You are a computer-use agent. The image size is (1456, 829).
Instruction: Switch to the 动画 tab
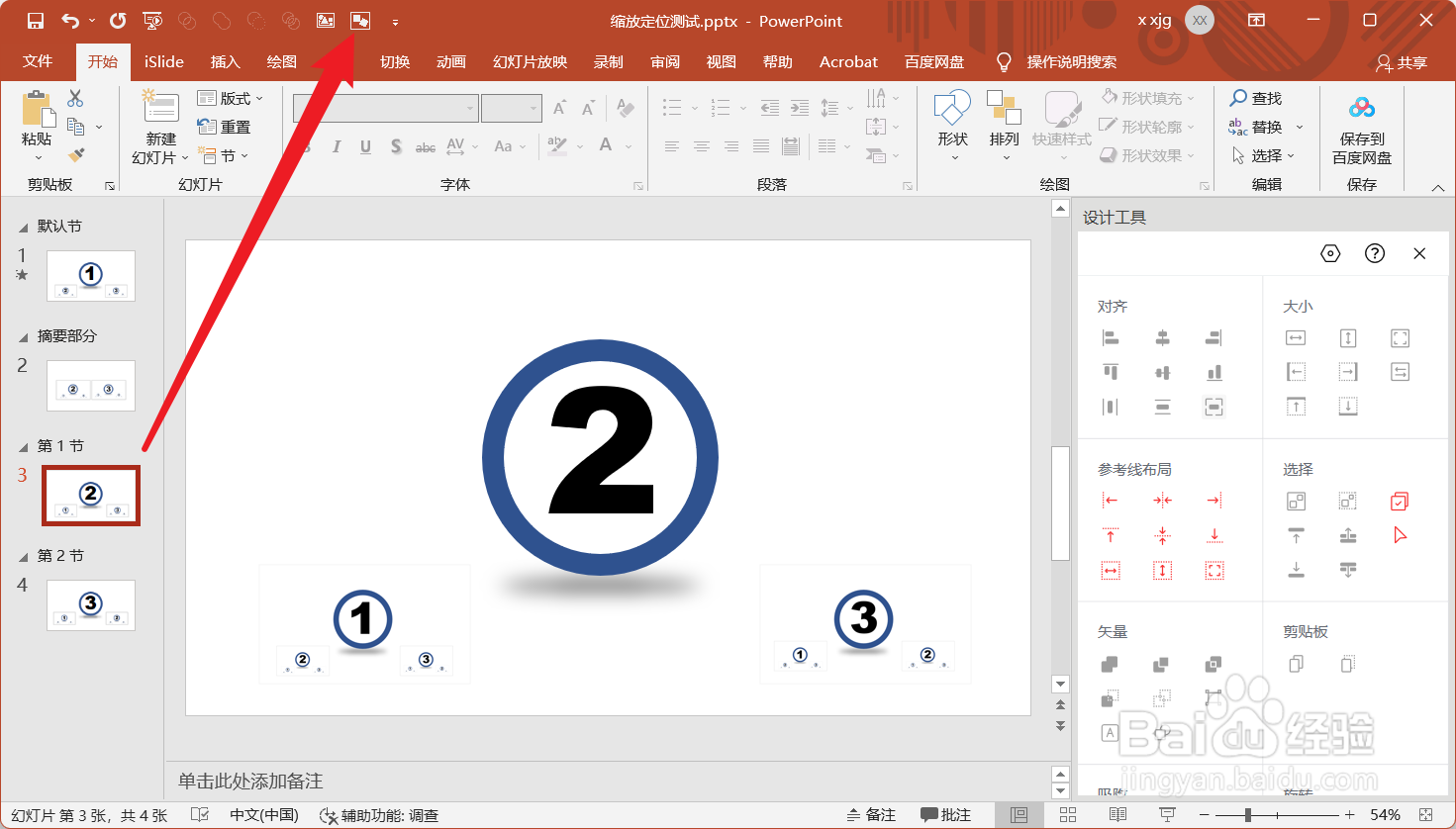451,61
